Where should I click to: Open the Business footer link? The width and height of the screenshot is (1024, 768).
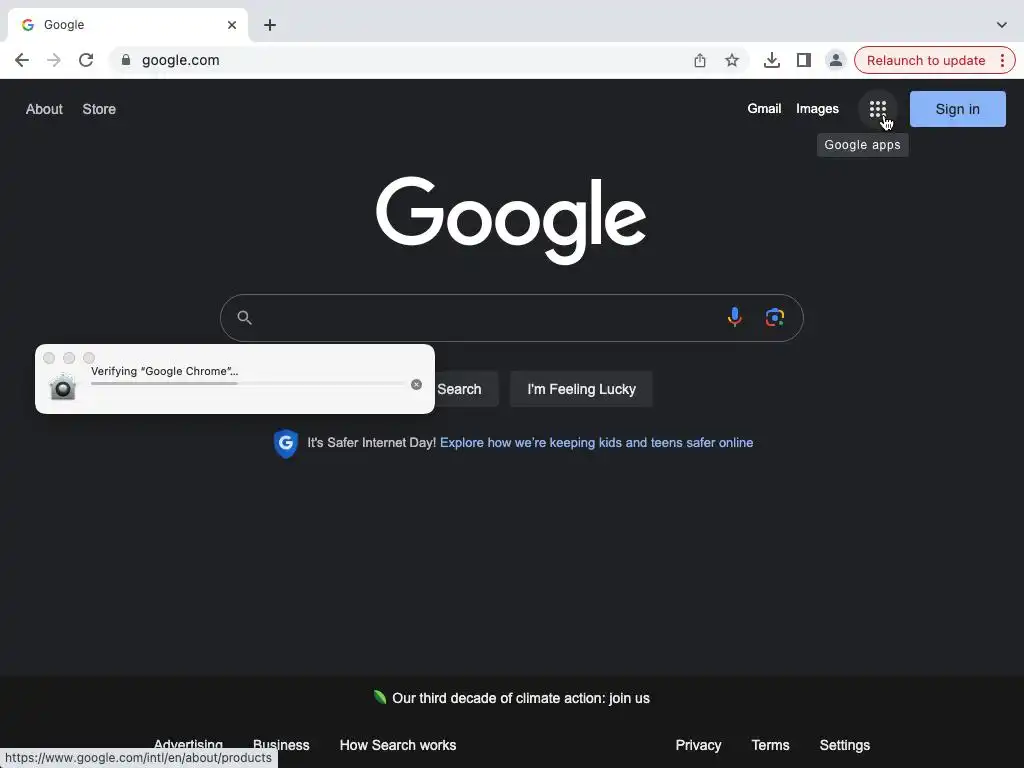pyautogui.click(x=281, y=745)
